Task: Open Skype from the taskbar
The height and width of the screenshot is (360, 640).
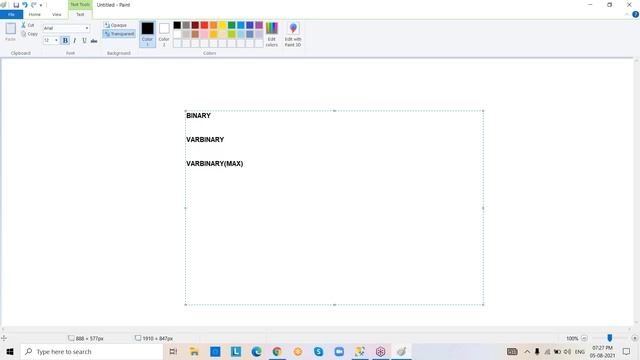Action: click(x=318, y=351)
